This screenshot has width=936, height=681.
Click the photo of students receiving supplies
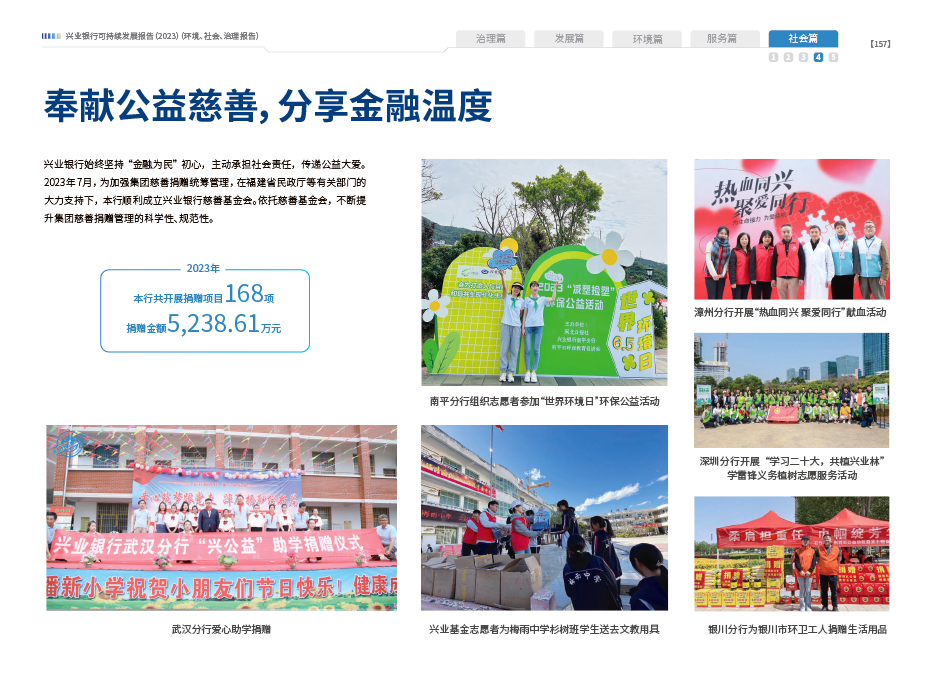544,517
